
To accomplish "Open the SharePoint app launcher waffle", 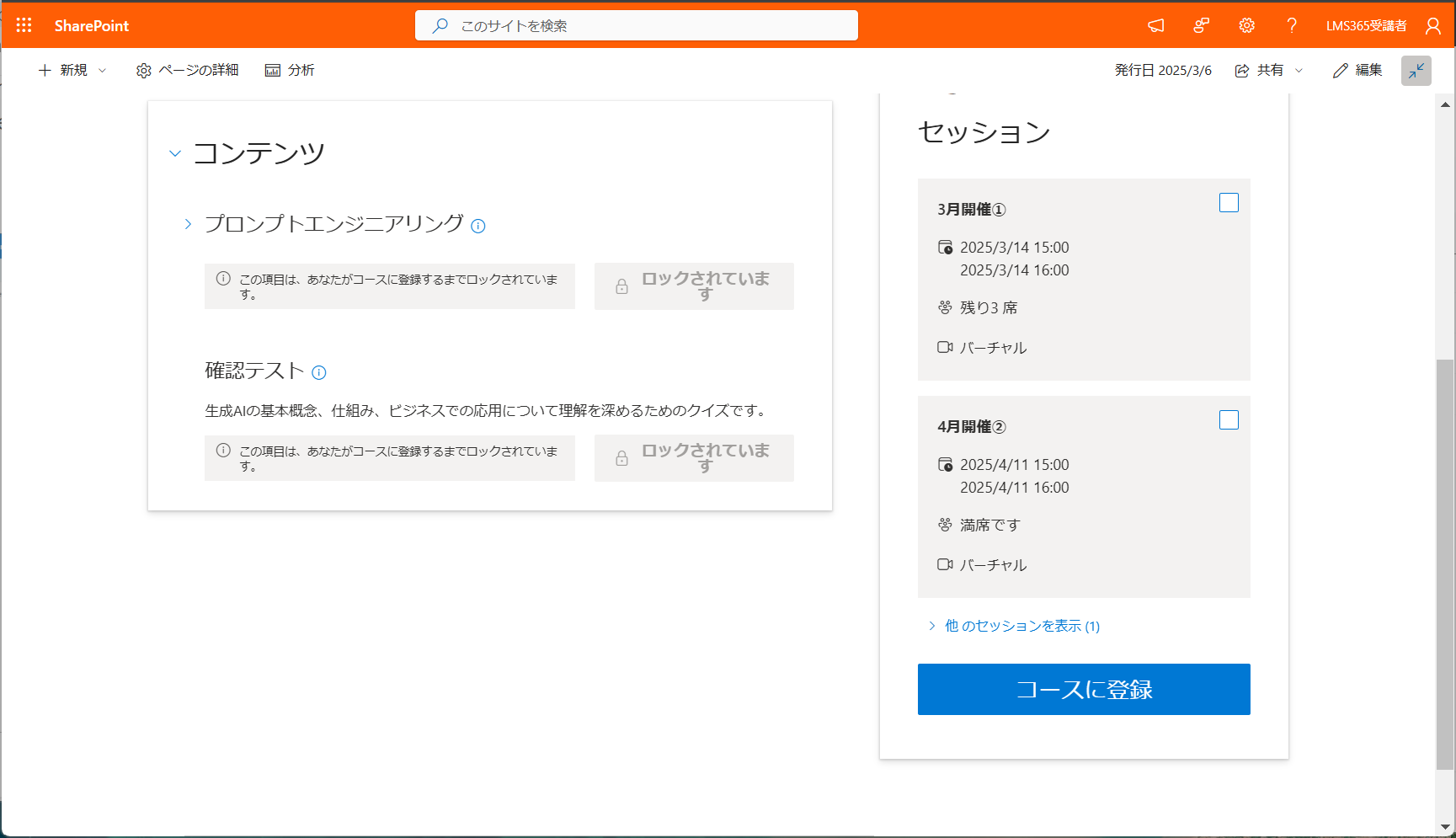I will (24, 25).
